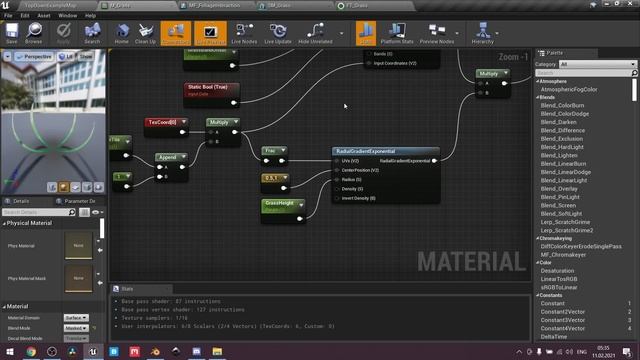640x360 pixels.
Task: Open the Blend Mode Masked dropdown
Action: coord(76,328)
